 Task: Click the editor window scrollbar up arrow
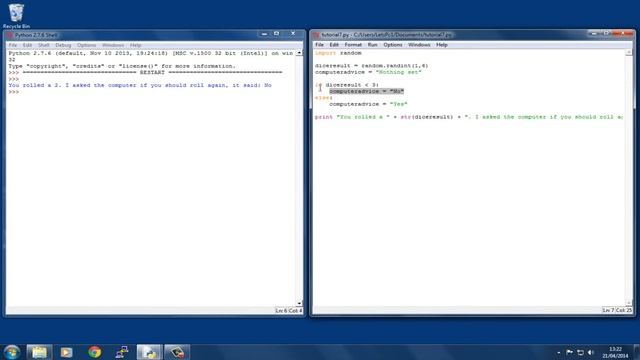(x=629, y=53)
